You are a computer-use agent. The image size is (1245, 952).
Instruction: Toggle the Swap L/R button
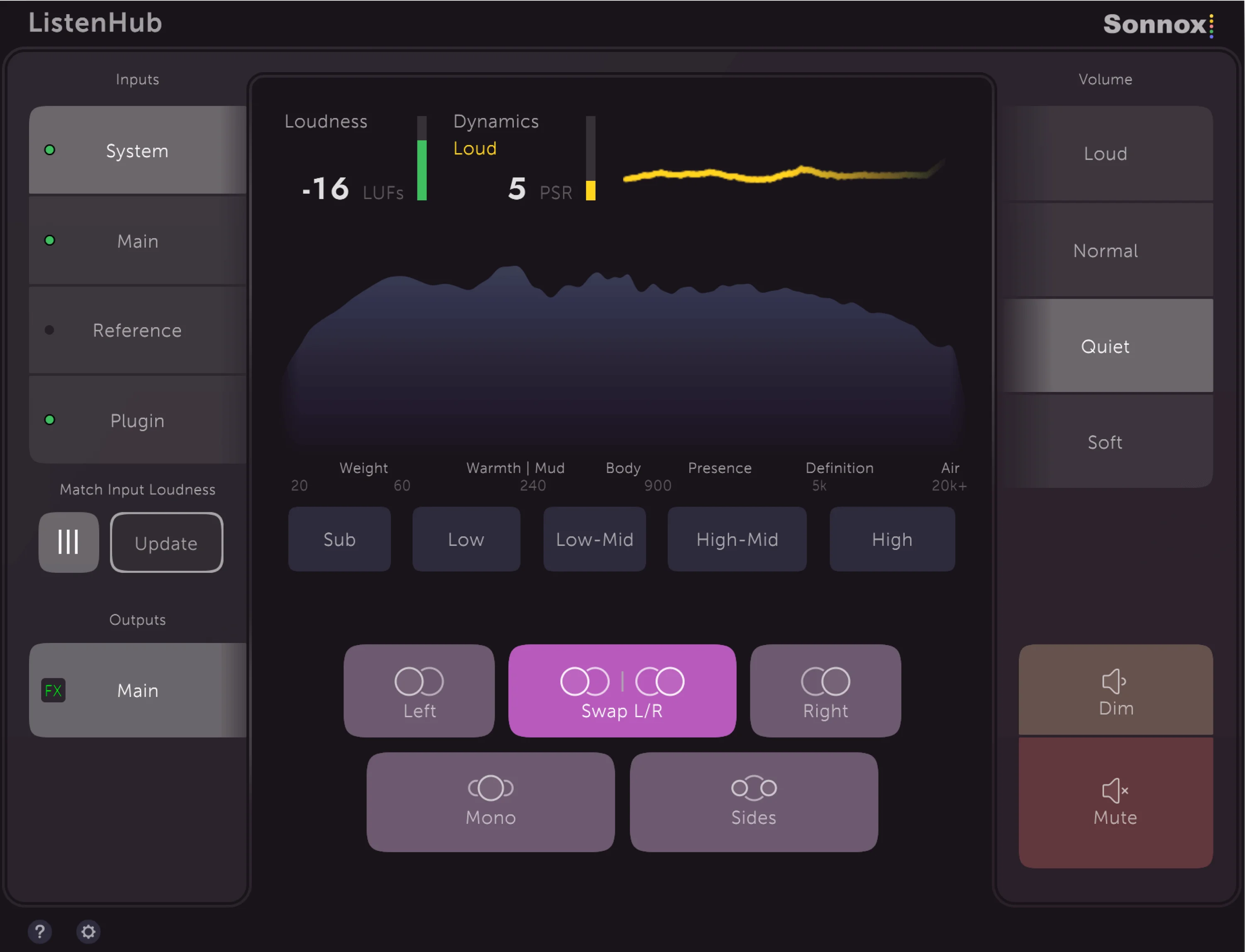tap(622, 691)
